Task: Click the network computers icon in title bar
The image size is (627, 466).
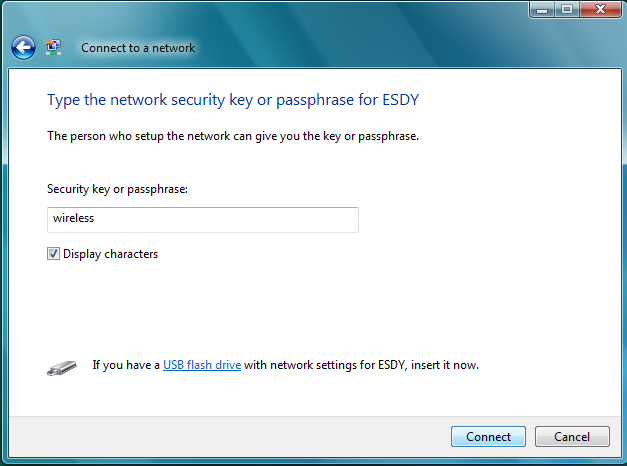Action: pyautogui.click(x=53, y=47)
